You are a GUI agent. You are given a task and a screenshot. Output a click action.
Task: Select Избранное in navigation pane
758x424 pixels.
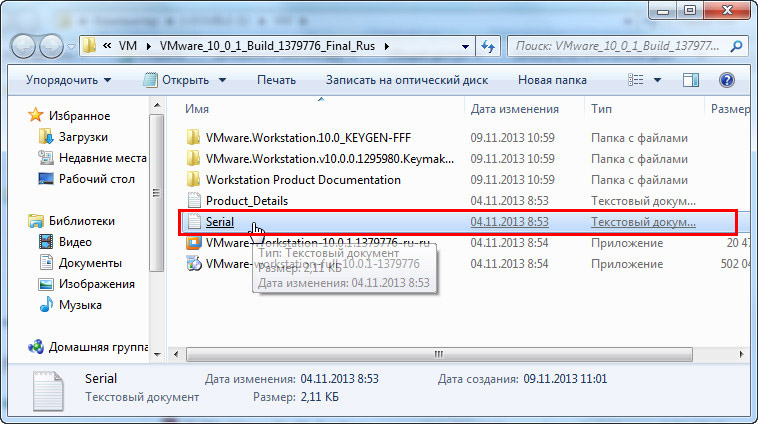point(79,116)
